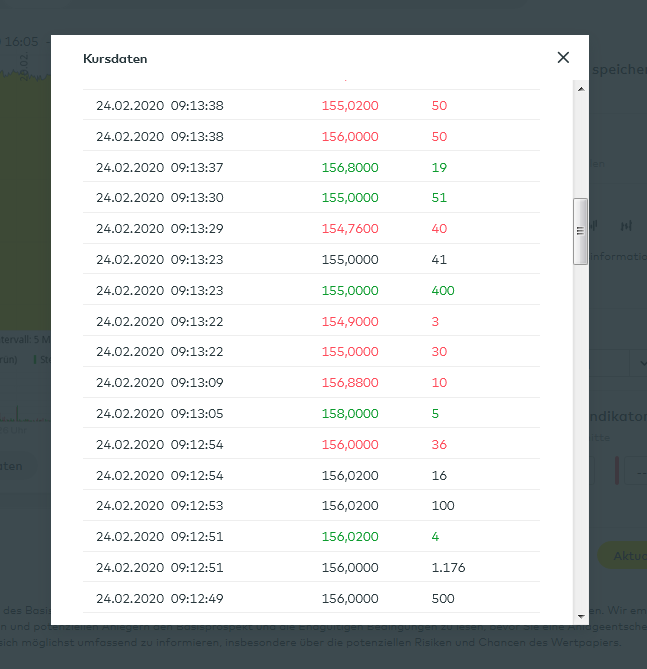Select the red price 154,7600

pos(350,229)
